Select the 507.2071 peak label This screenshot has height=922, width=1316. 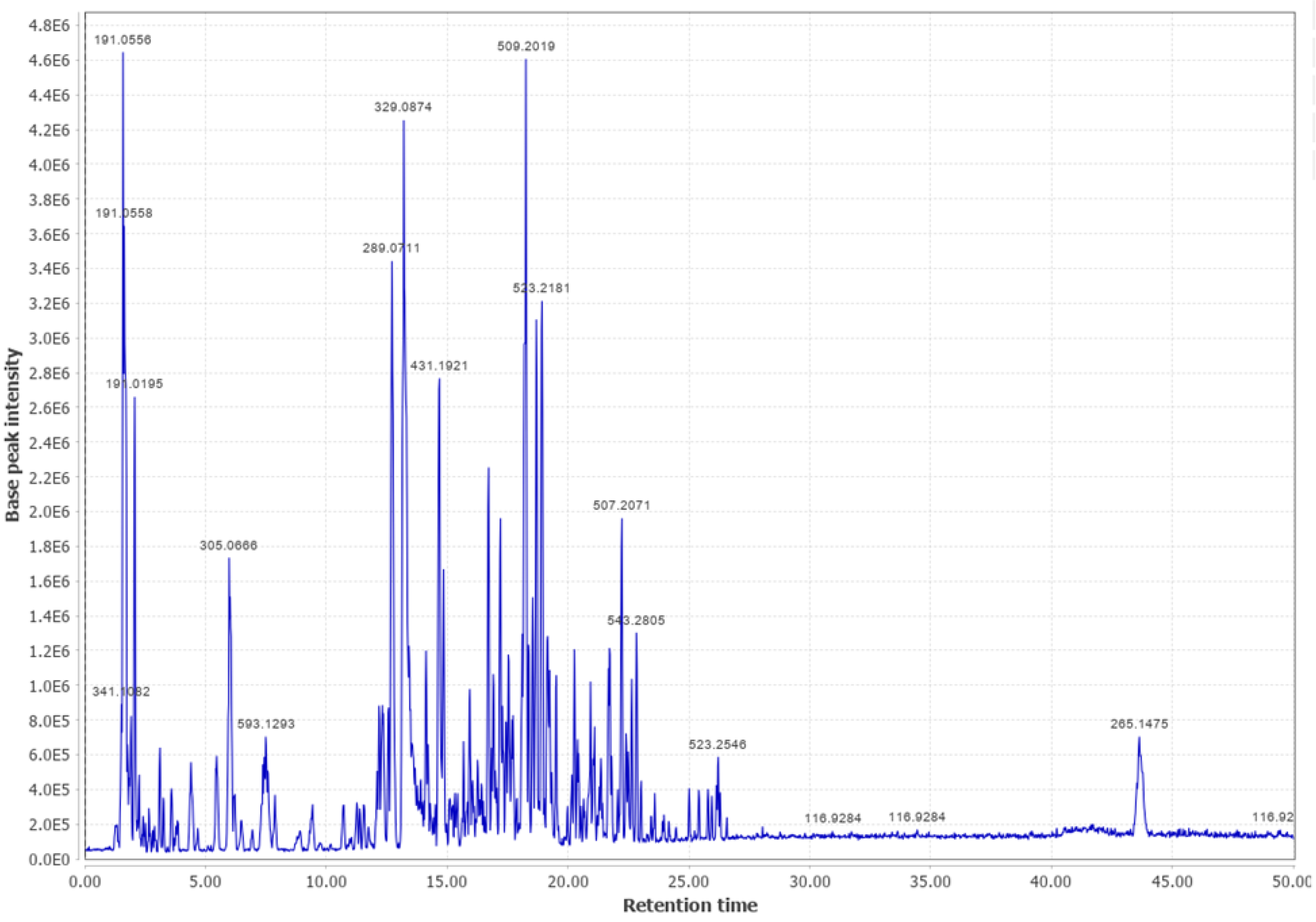point(621,505)
